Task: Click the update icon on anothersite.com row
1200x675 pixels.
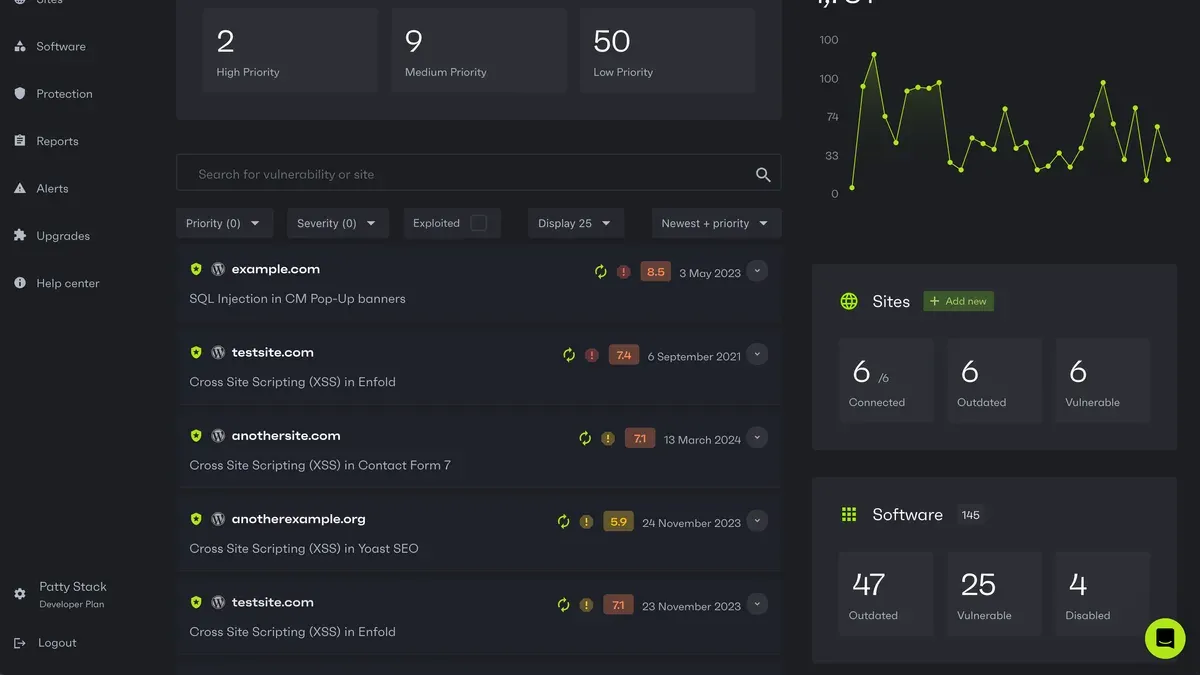Action: pos(585,438)
